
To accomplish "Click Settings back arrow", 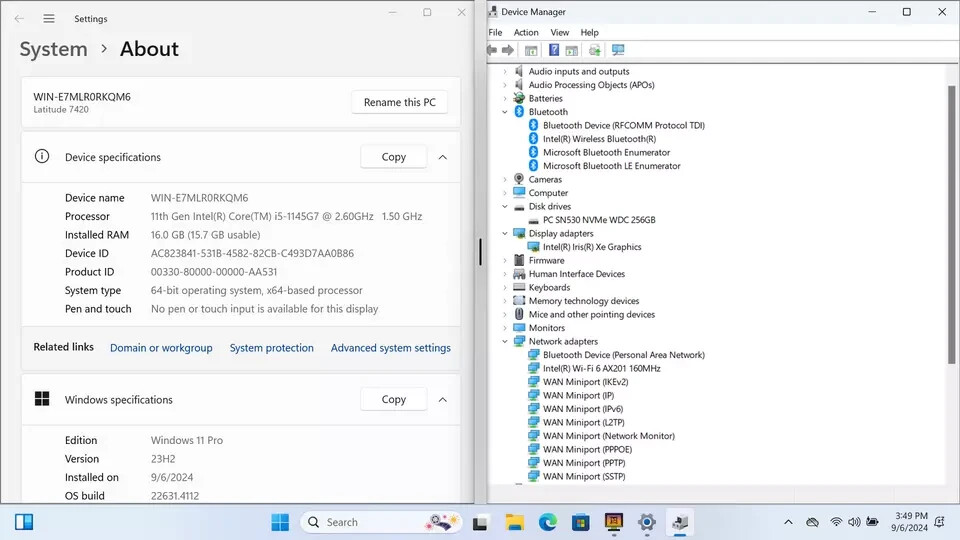I will 19,19.
